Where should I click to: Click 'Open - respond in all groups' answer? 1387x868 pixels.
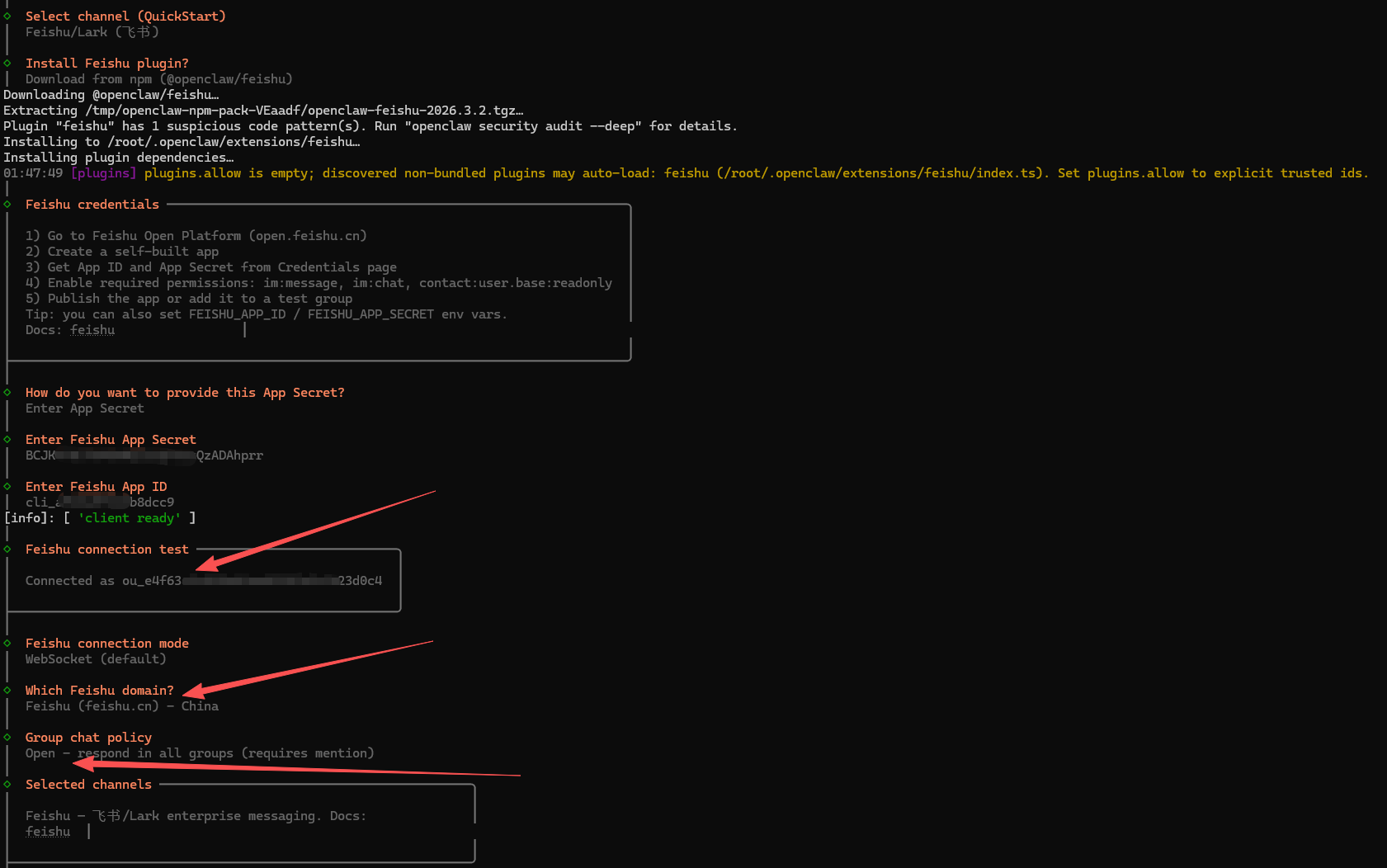point(200,752)
